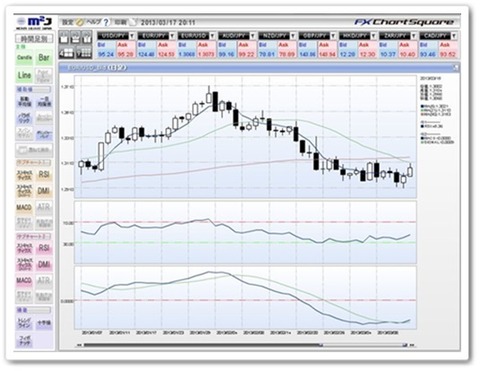Enable DMI in sub chart 2
The width and height of the screenshot is (480, 371).
44,264
